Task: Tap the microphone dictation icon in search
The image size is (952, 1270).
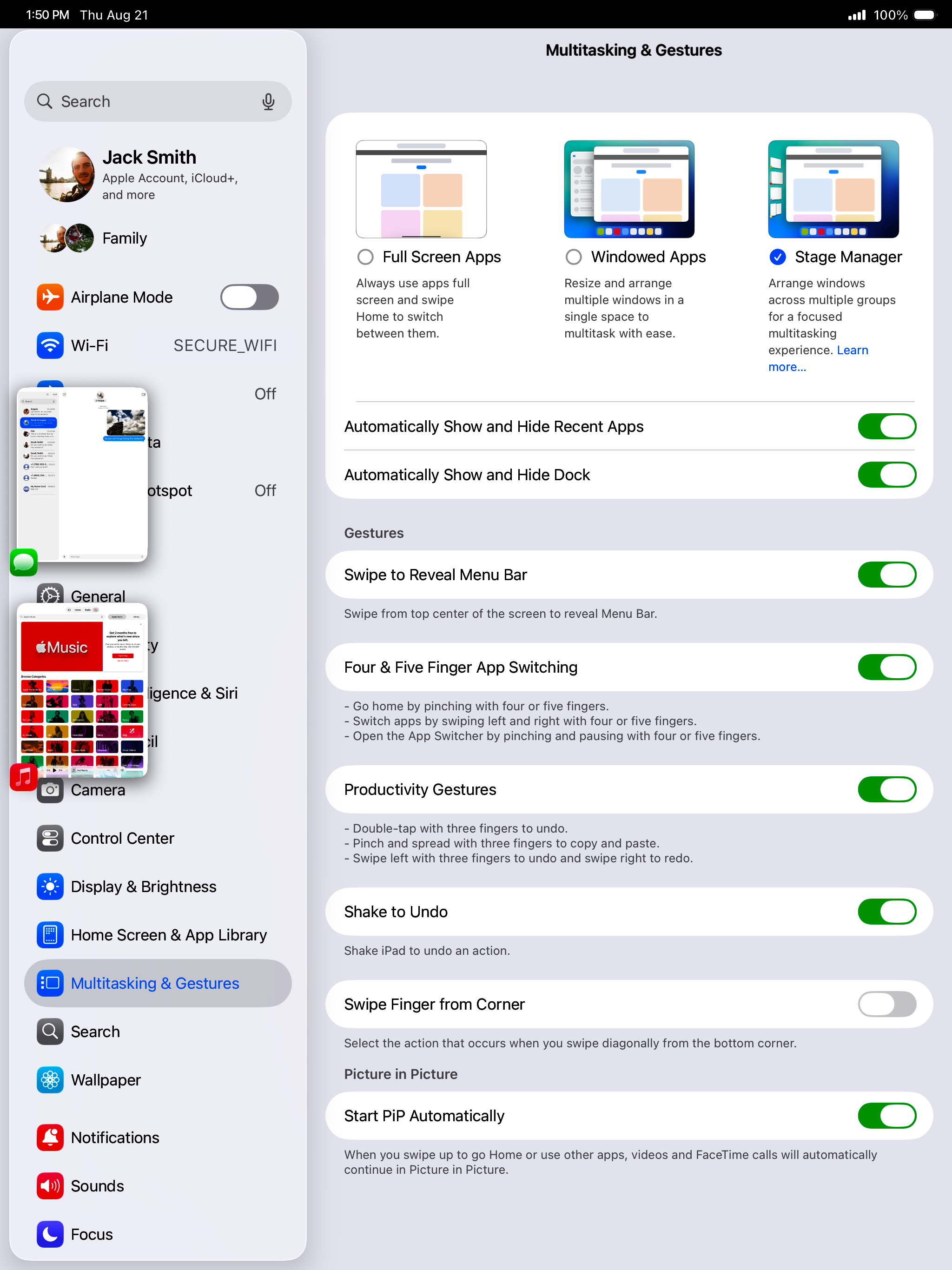Action: point(268,102)
